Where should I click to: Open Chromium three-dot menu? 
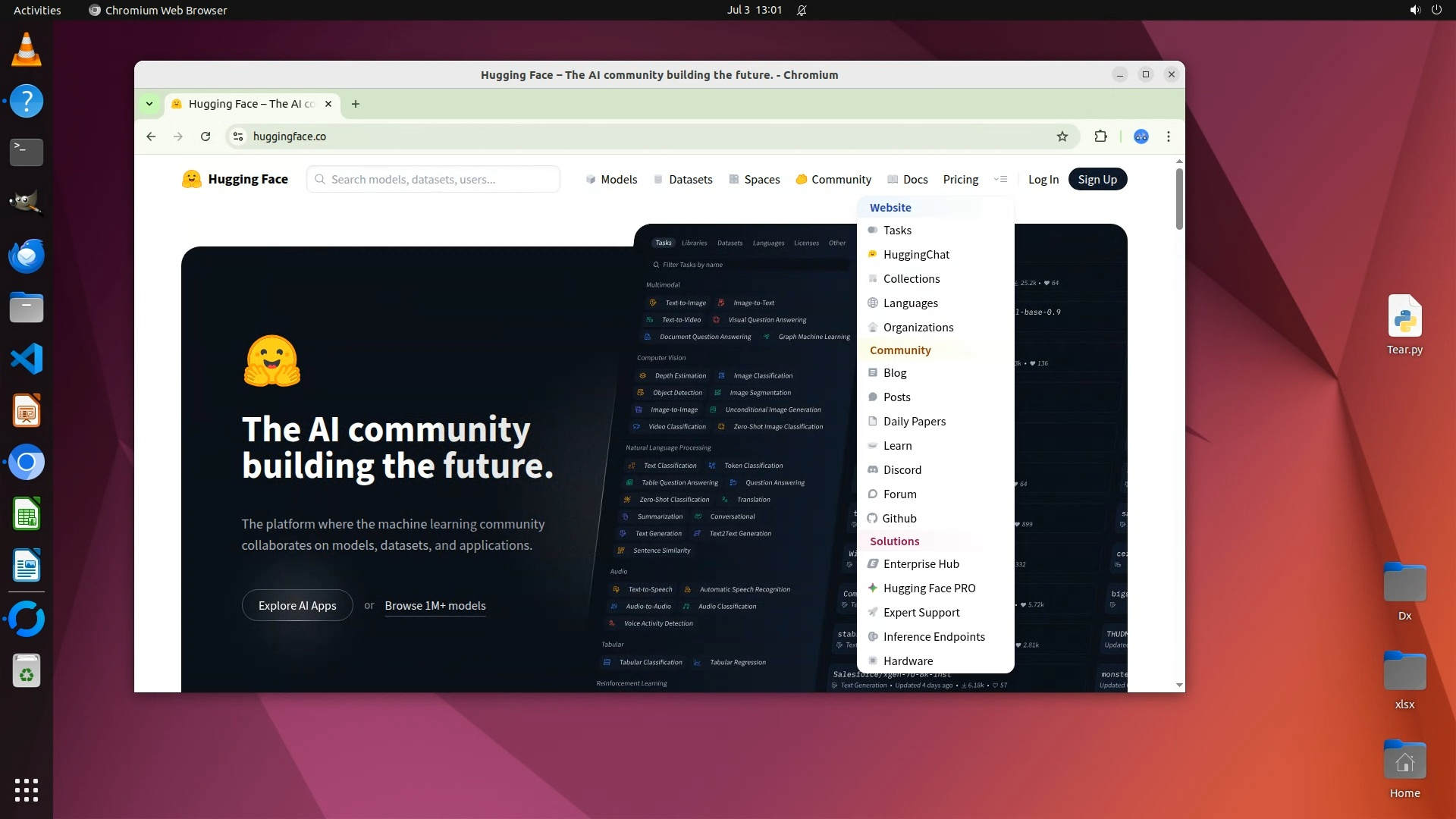[x=1168, y=136]
